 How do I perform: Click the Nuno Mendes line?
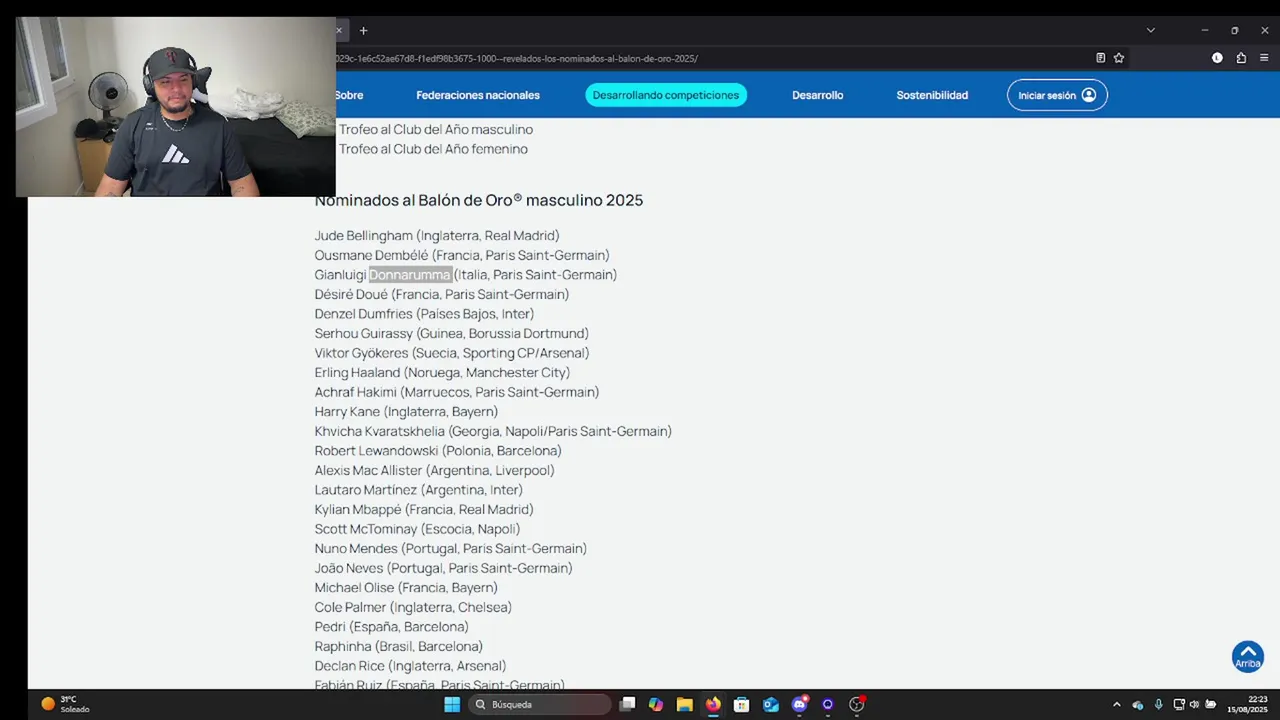(451, 548)
